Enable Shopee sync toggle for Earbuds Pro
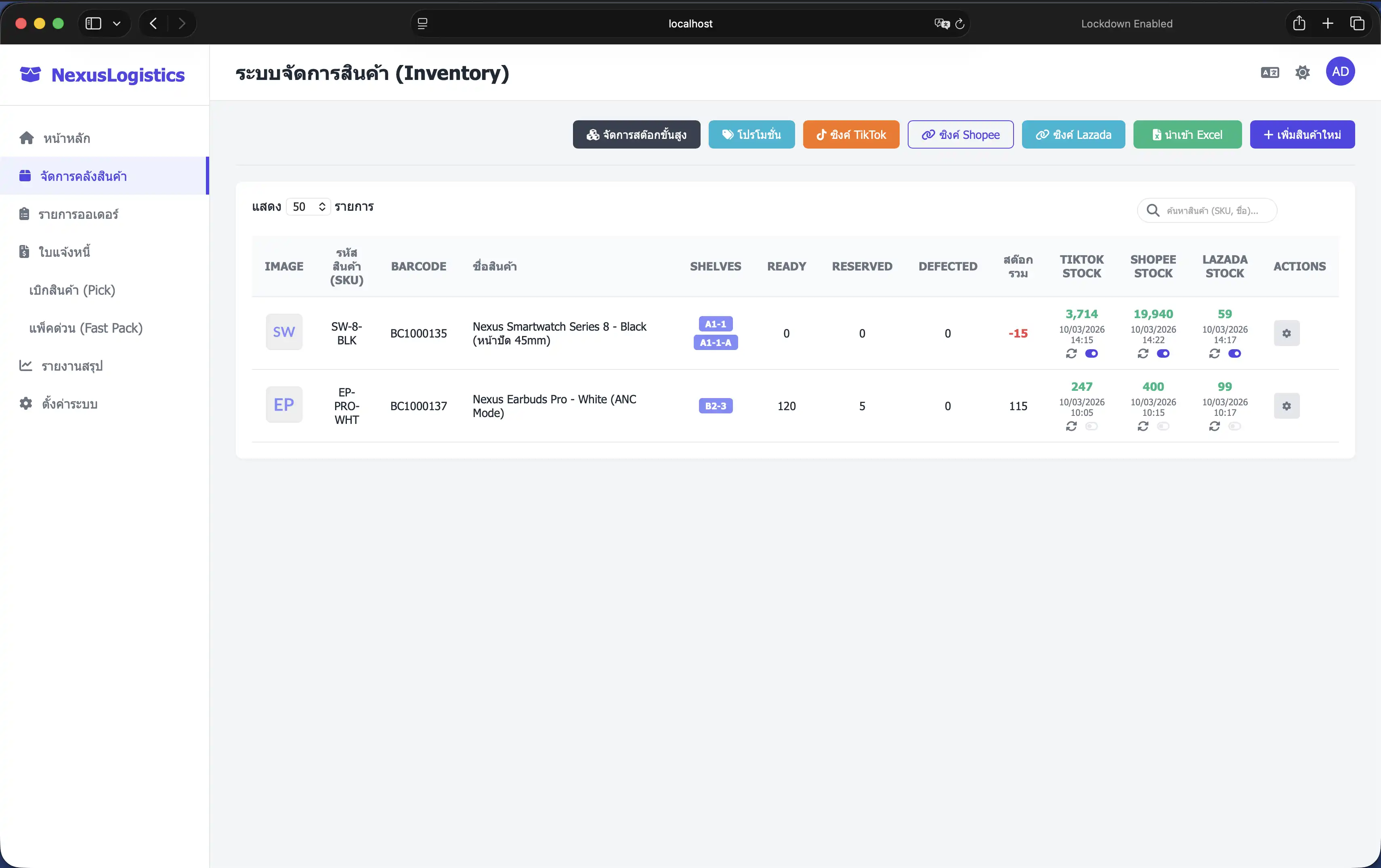The height and width of the screenshot is (868, 1381). pos(1163,426)
